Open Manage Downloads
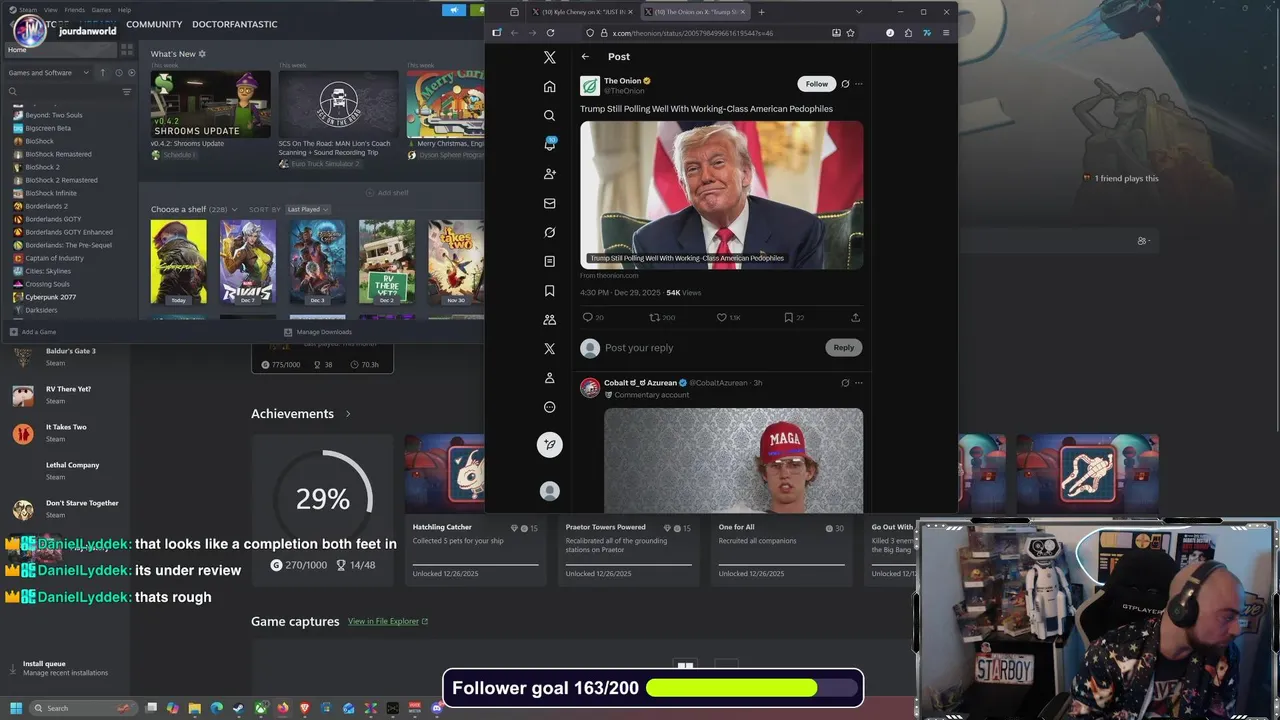The image size is (1280, 720). (x=318, y=332)
